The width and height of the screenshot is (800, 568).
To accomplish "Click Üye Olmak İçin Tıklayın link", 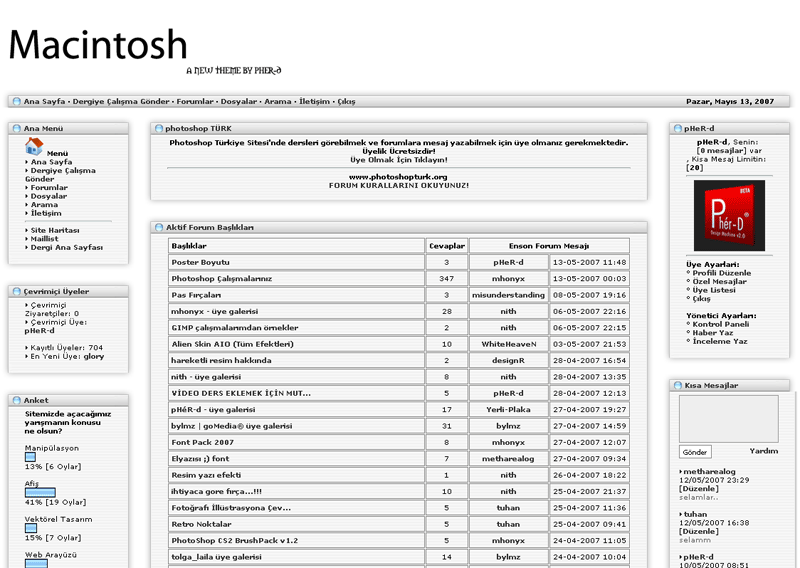I will (398, 160).
